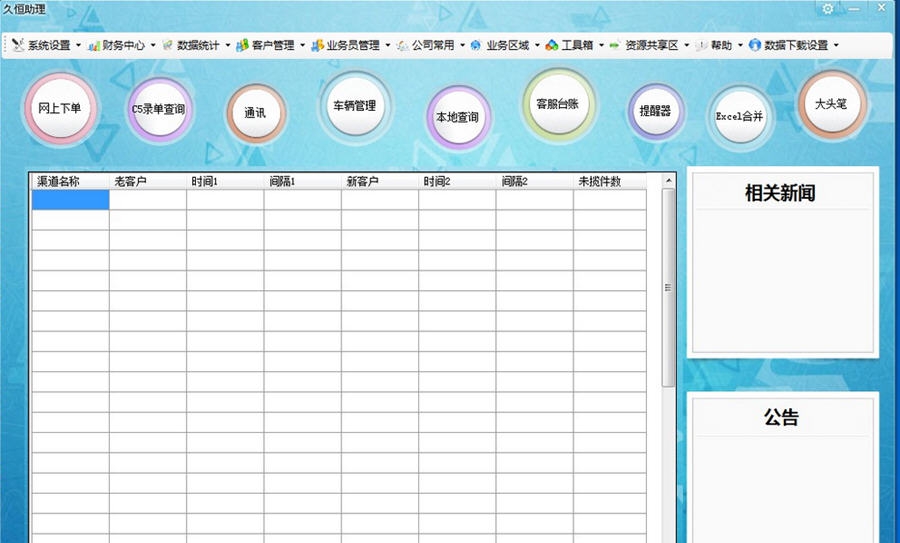Open the 客服台账 round button

tap(558, 104)
